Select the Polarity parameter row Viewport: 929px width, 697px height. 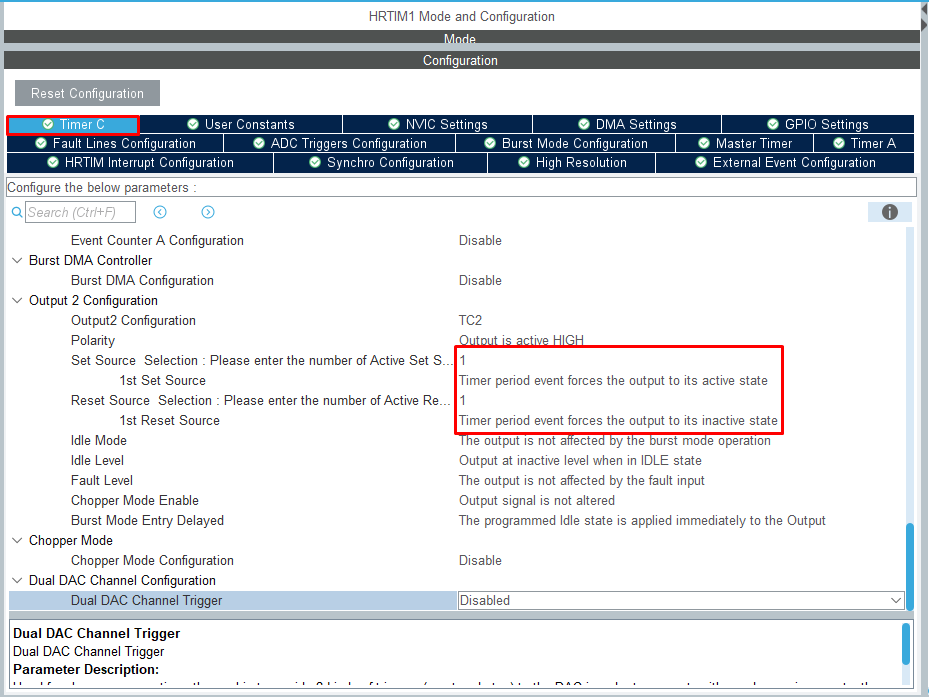(456, 341)
